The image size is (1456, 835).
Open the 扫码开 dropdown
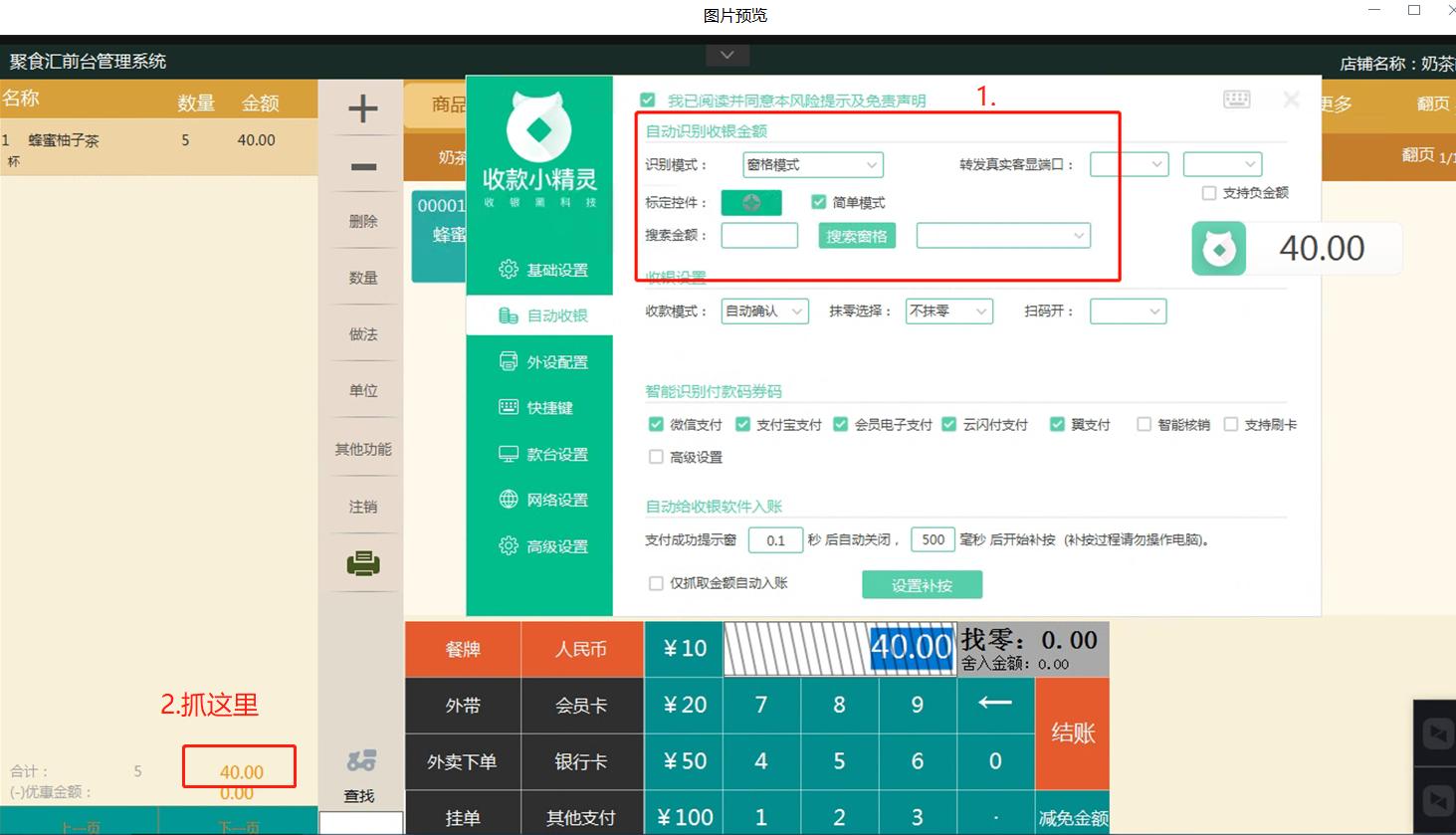pos(1128,312)
